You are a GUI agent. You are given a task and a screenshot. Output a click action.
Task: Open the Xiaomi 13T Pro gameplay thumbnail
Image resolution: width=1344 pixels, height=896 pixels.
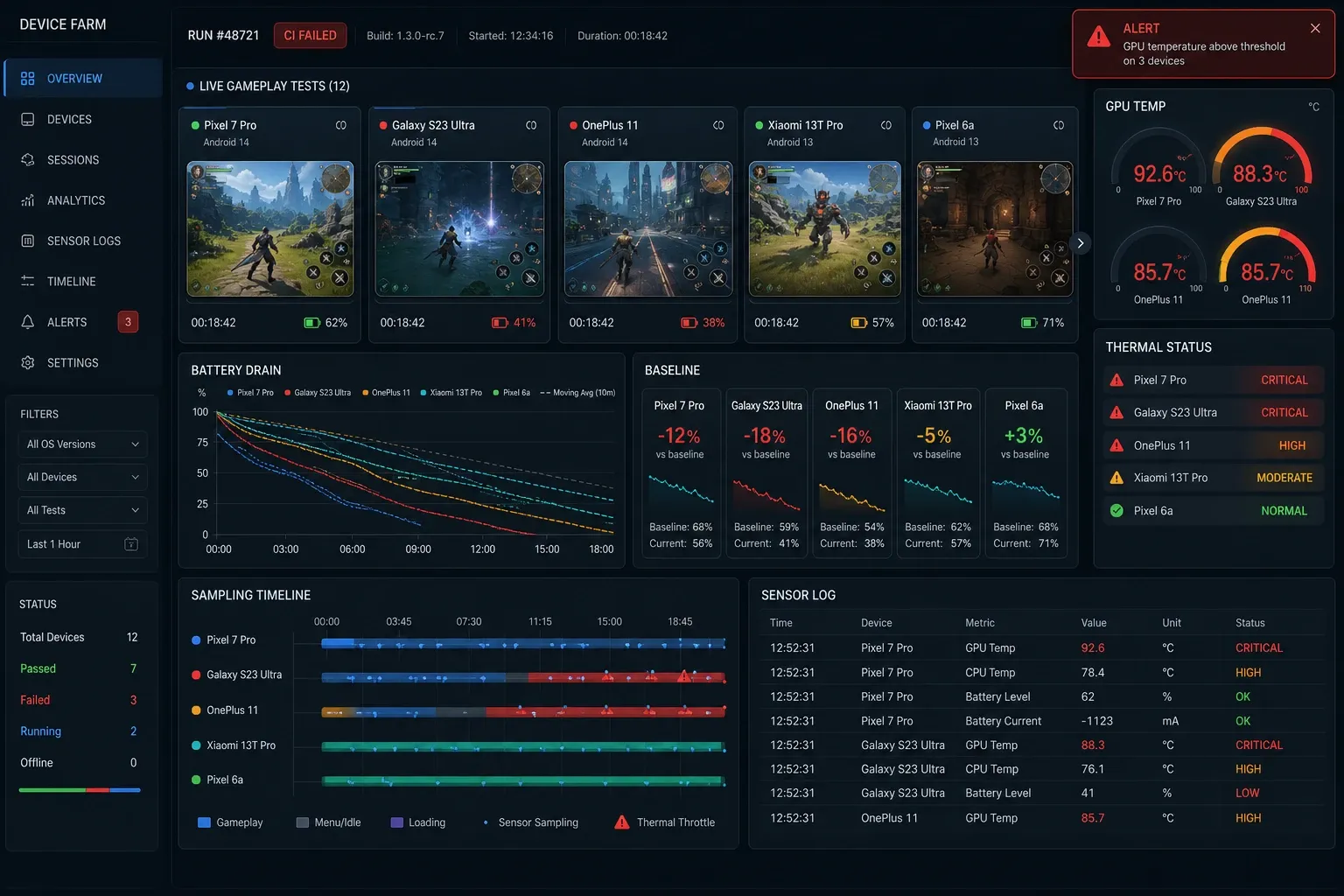825,229
